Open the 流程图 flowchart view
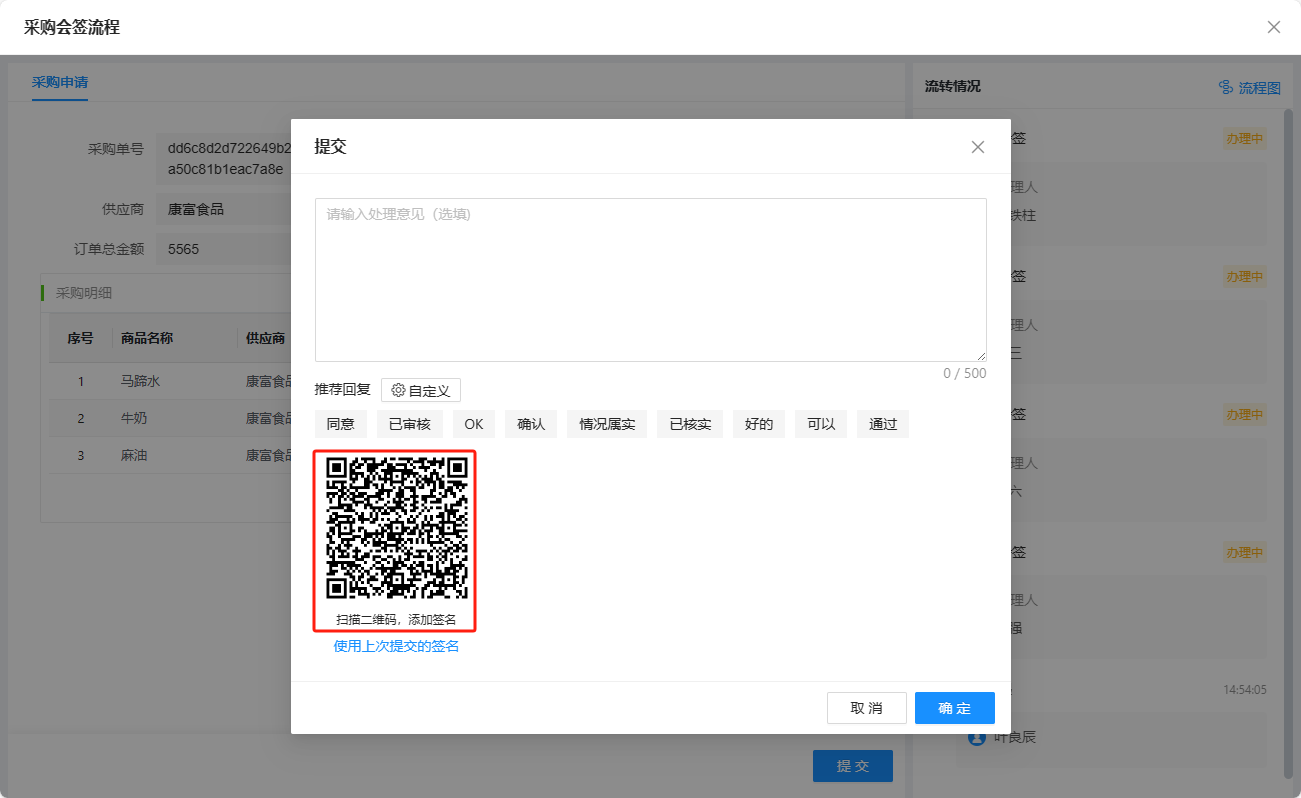 click(1250, 88)
